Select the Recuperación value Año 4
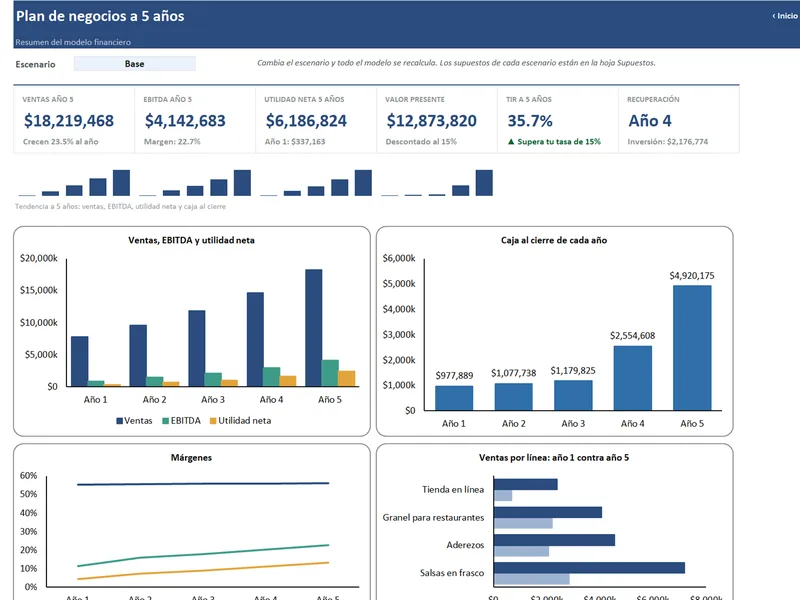800x600 pixels. point(650,120)
